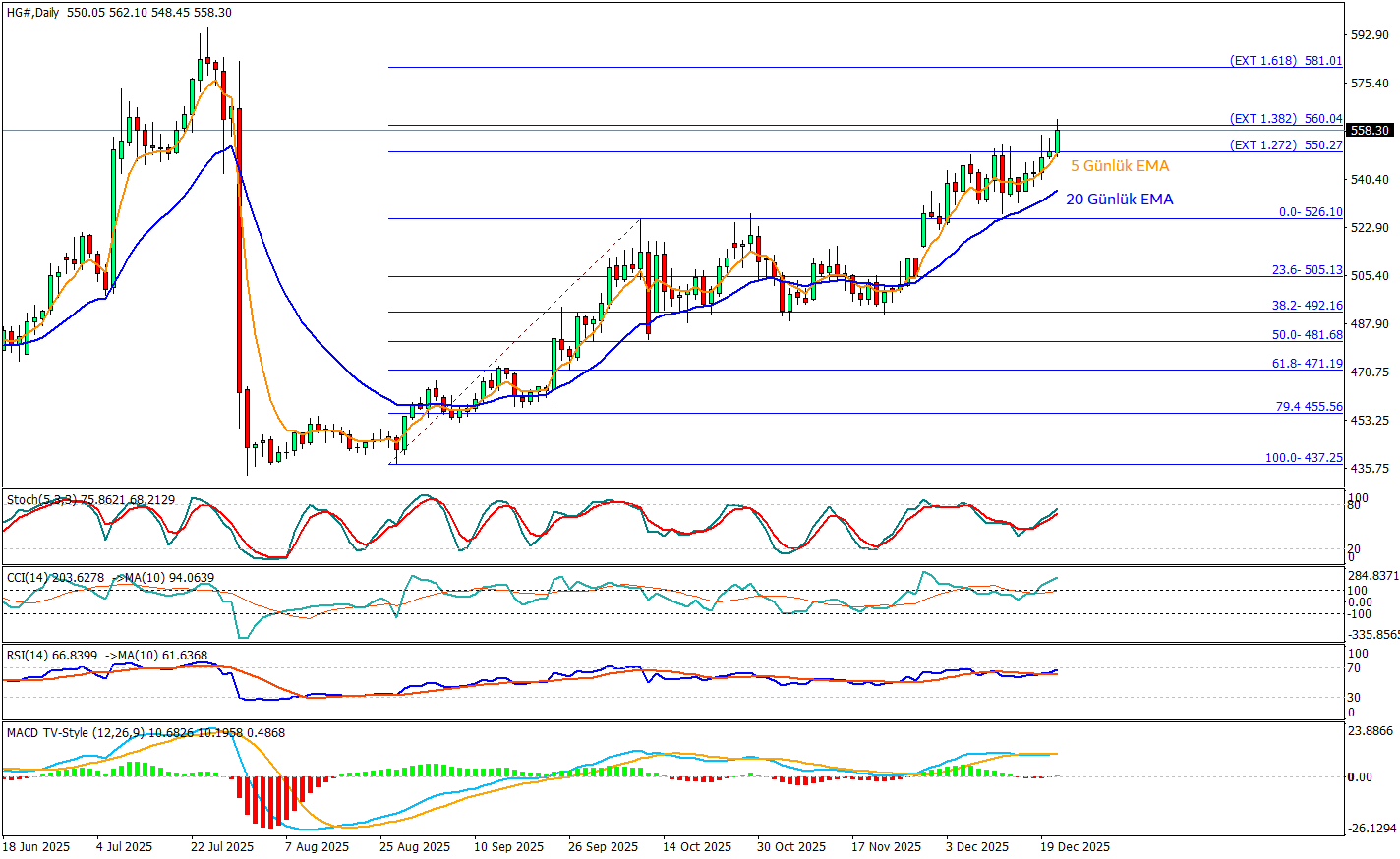Select the 558.30 current price tag
Image resolution: width=1400 pixels, height=859 pixels.
[x=1370, y=130]
